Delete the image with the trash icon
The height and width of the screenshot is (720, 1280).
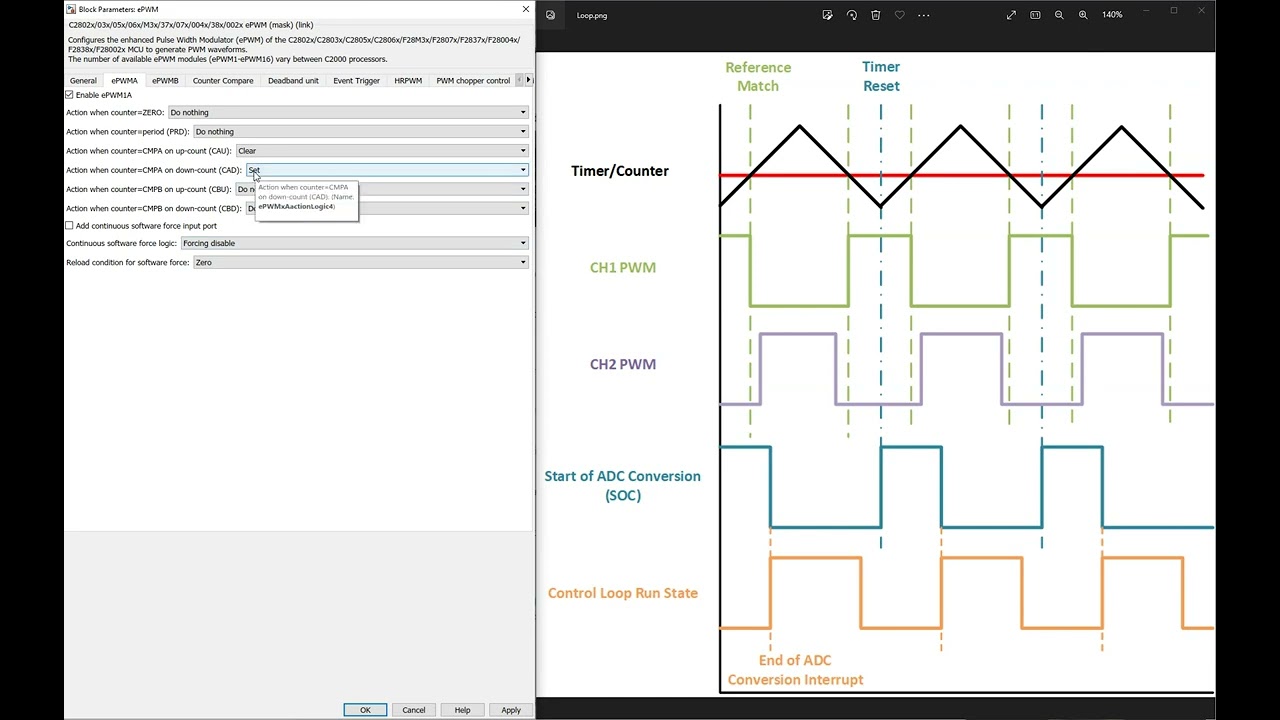pyautogui.click(x=875, y=15)
